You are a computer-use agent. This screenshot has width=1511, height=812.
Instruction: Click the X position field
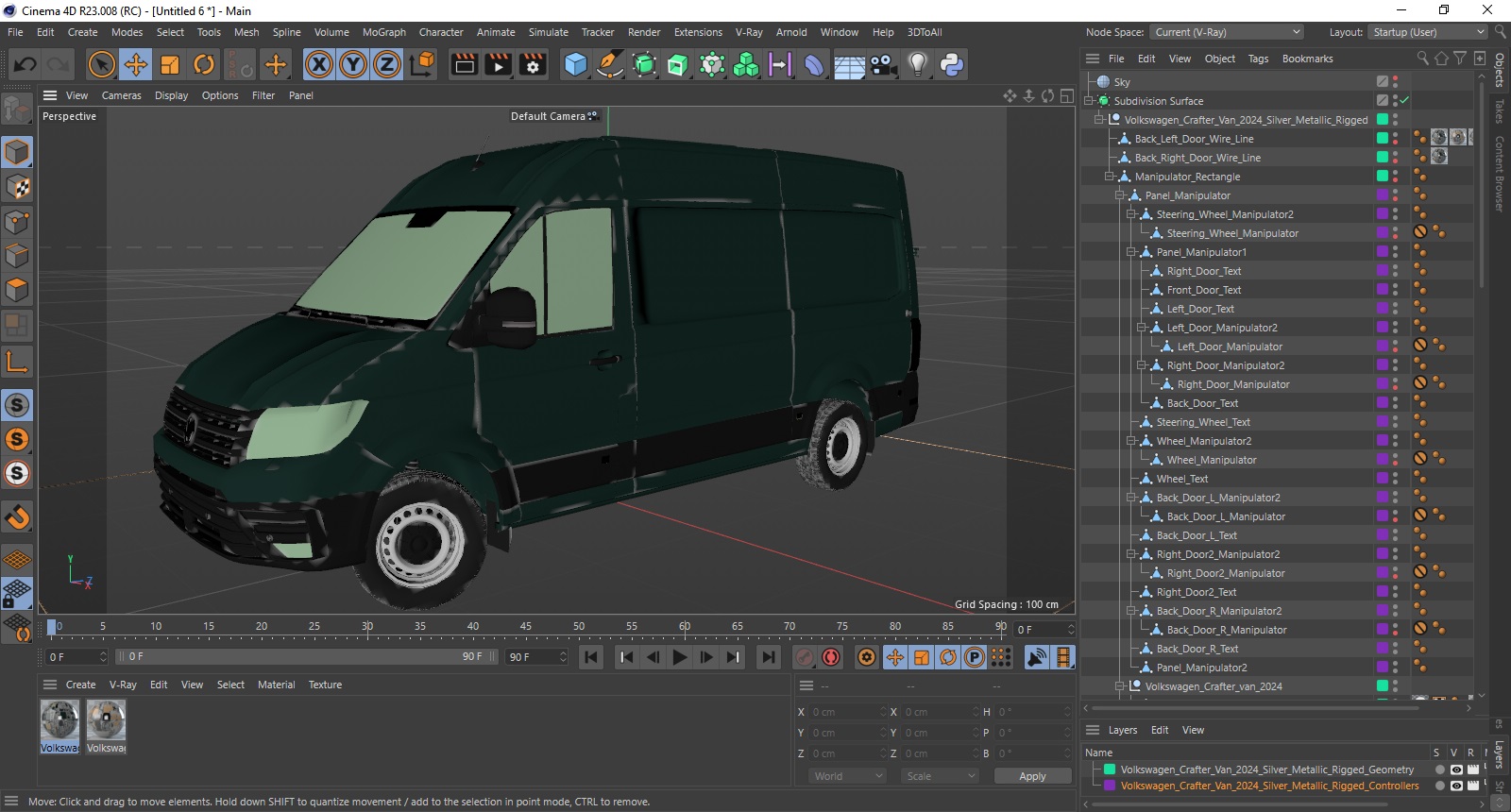click(x=849, y=712)
